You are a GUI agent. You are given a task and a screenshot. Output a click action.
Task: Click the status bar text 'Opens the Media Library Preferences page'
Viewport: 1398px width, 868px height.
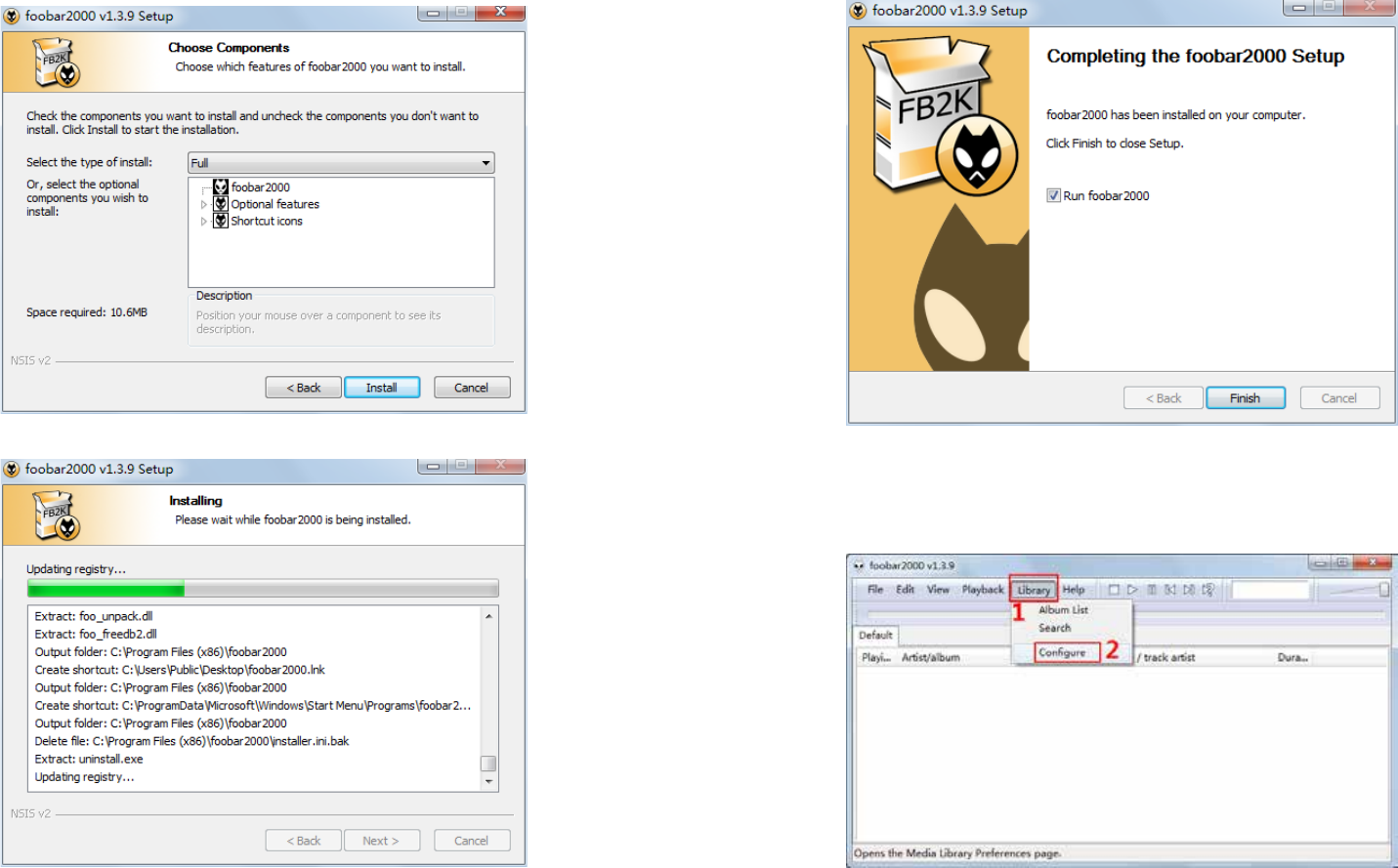tap(957, 853)
